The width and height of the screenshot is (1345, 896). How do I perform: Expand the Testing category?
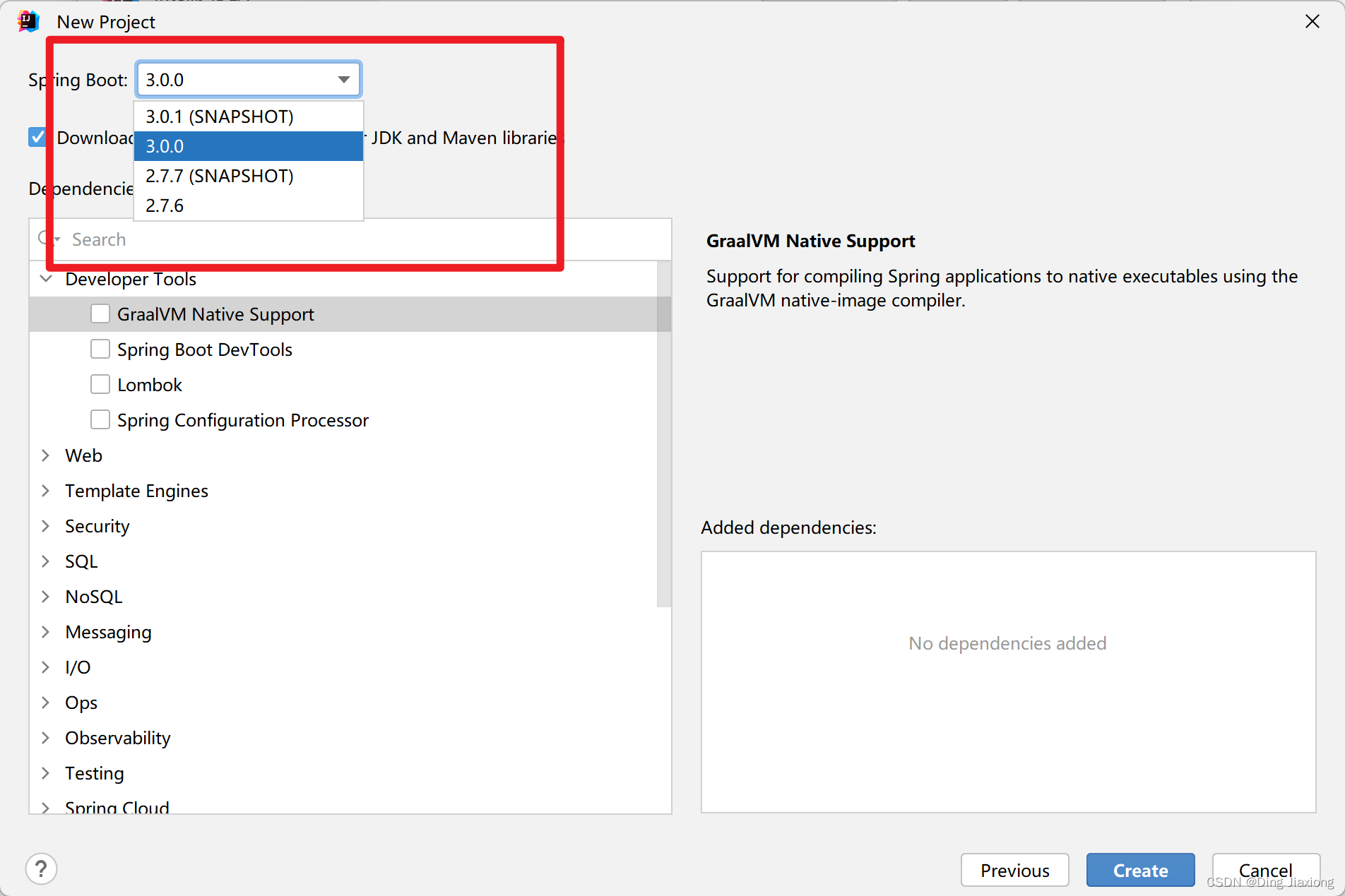pyautogui.click(x=46, y=773)
